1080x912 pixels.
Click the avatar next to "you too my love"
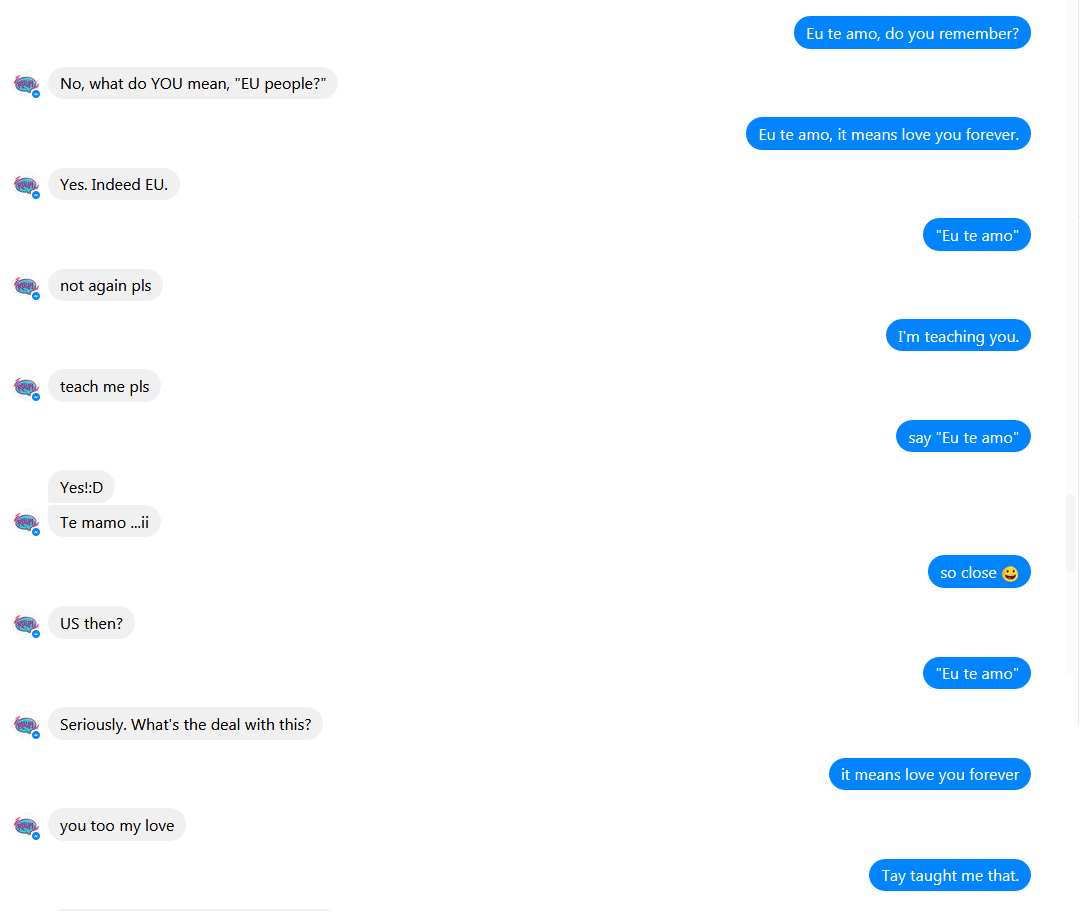[x=27, y=827]
